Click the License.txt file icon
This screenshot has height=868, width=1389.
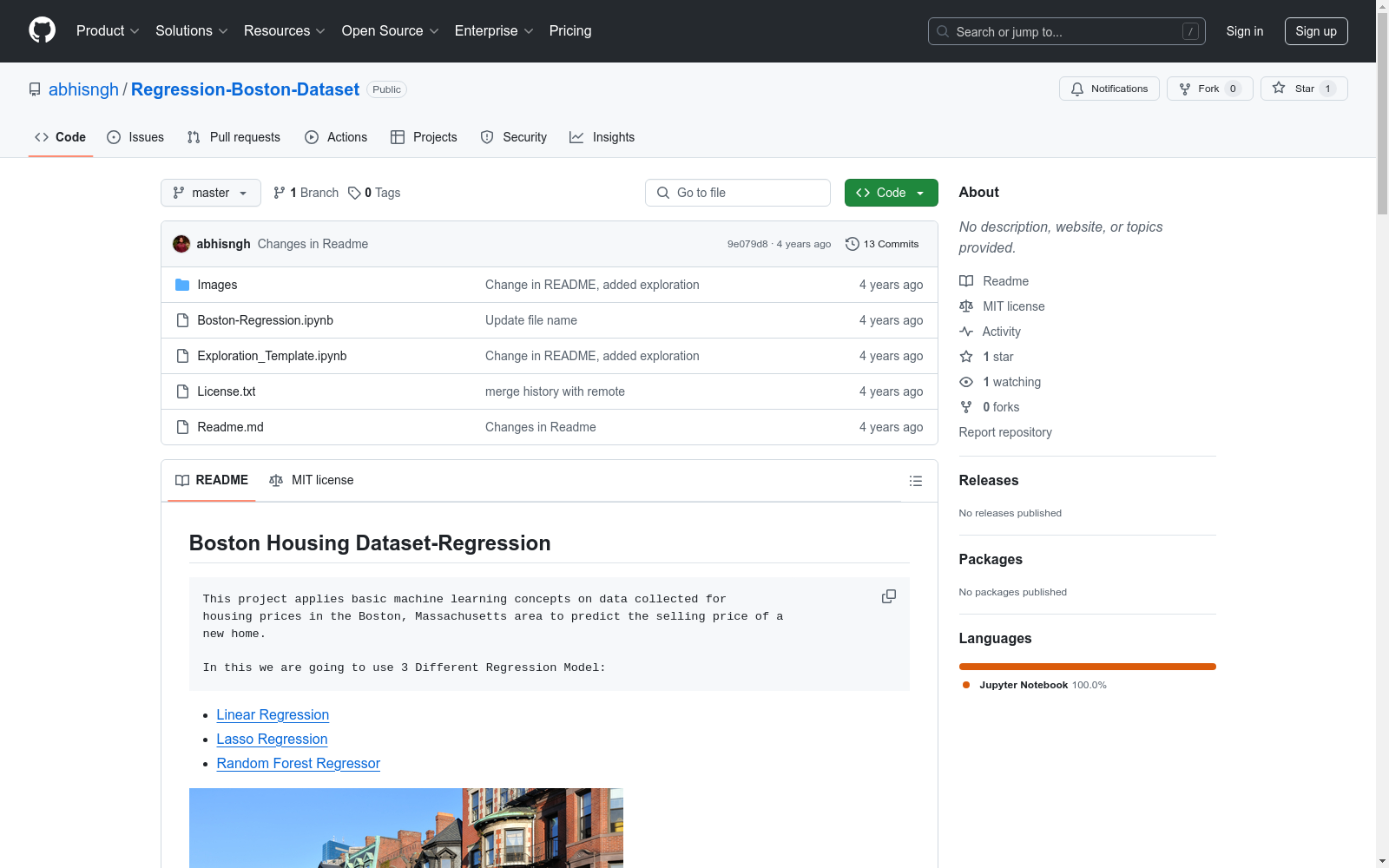pos(182,391)
